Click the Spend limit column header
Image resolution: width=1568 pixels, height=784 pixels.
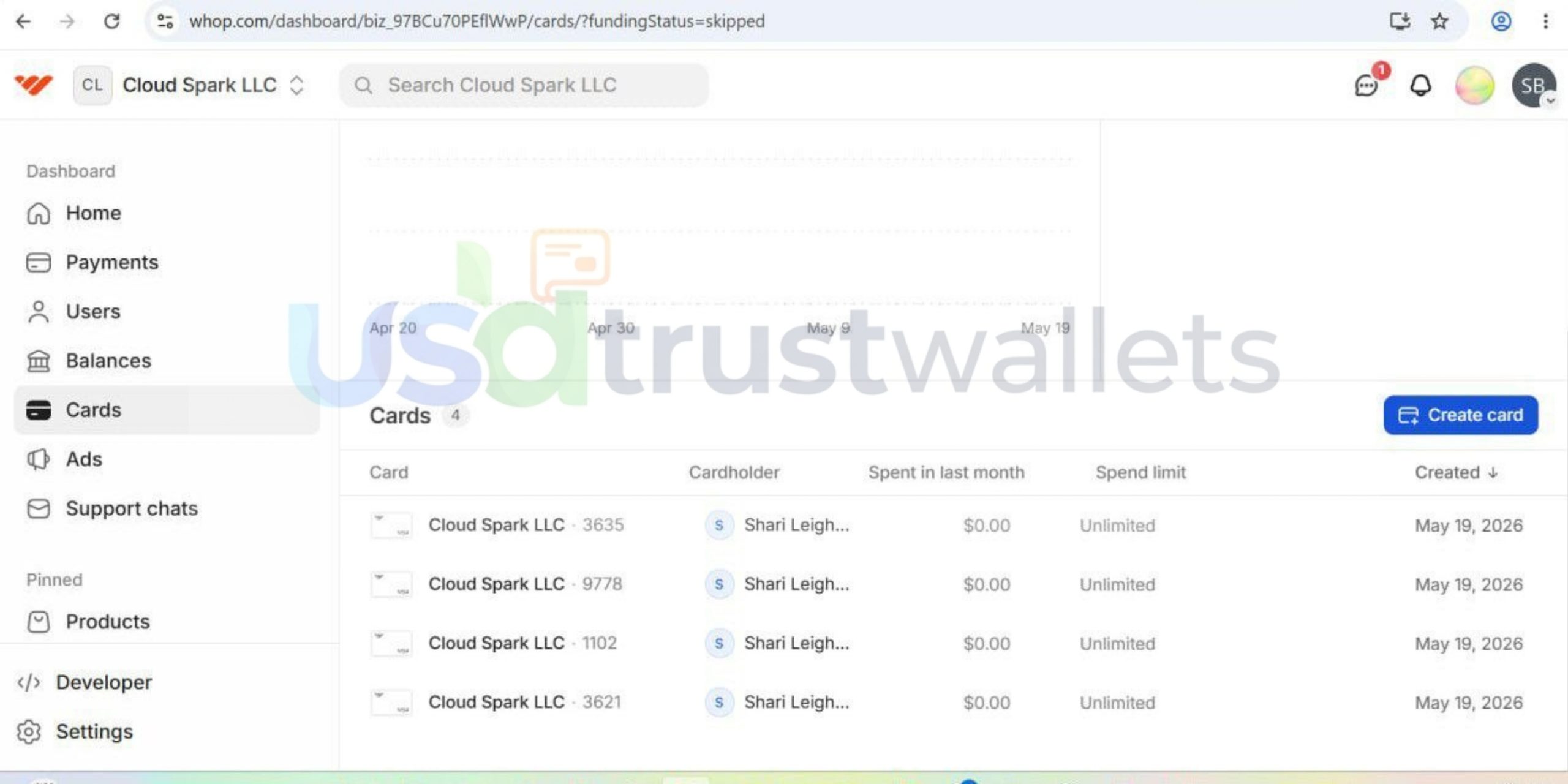point(1140,472)
